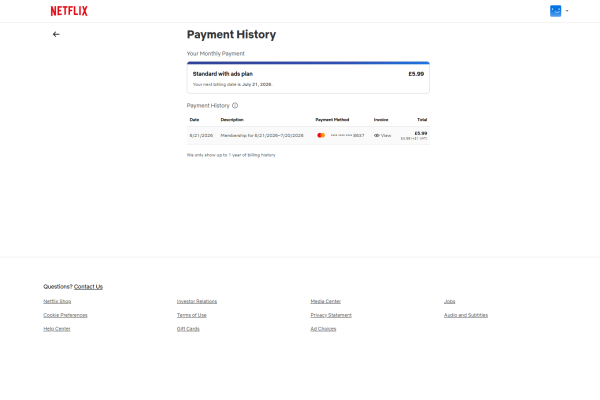This screenshot has height=400, width=600.
Task: Click the masked card number ending 8637
Action: click(x=347, y=136)
